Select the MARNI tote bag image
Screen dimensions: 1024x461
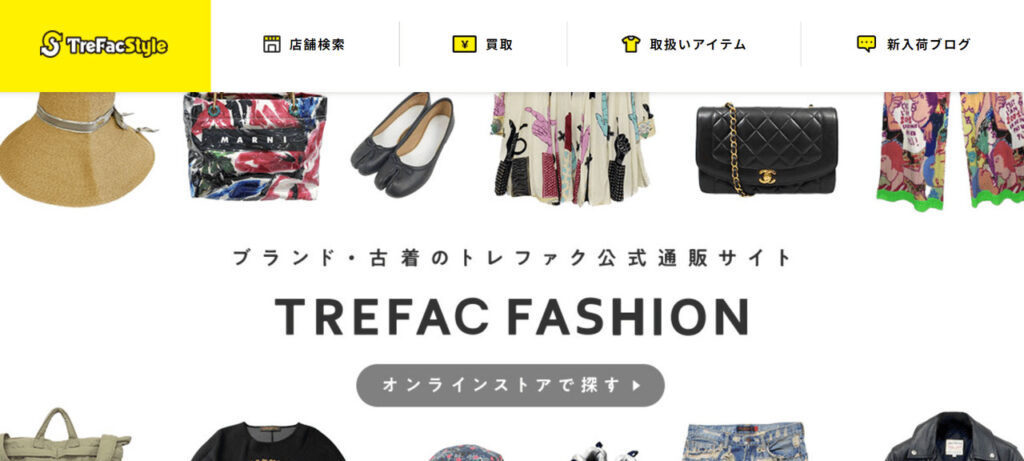coord(255,146)
